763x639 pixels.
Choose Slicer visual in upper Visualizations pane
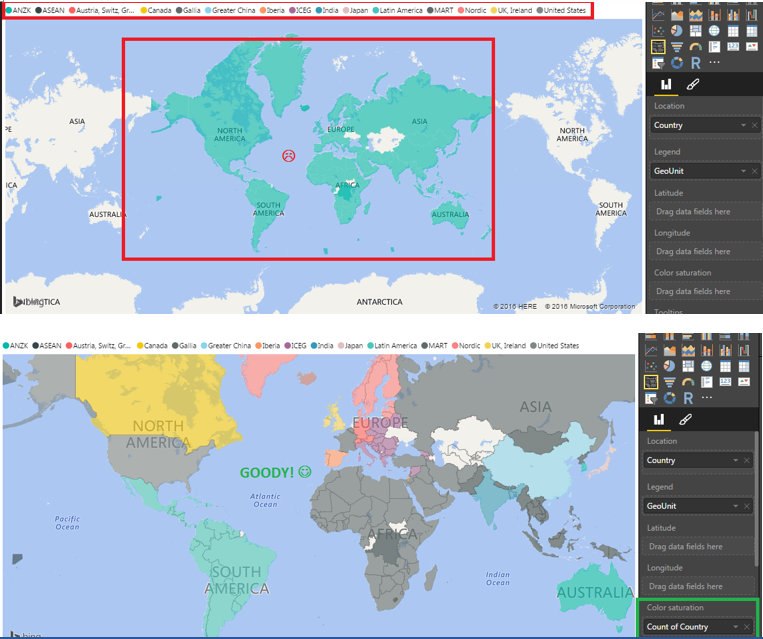pos(658,63)
